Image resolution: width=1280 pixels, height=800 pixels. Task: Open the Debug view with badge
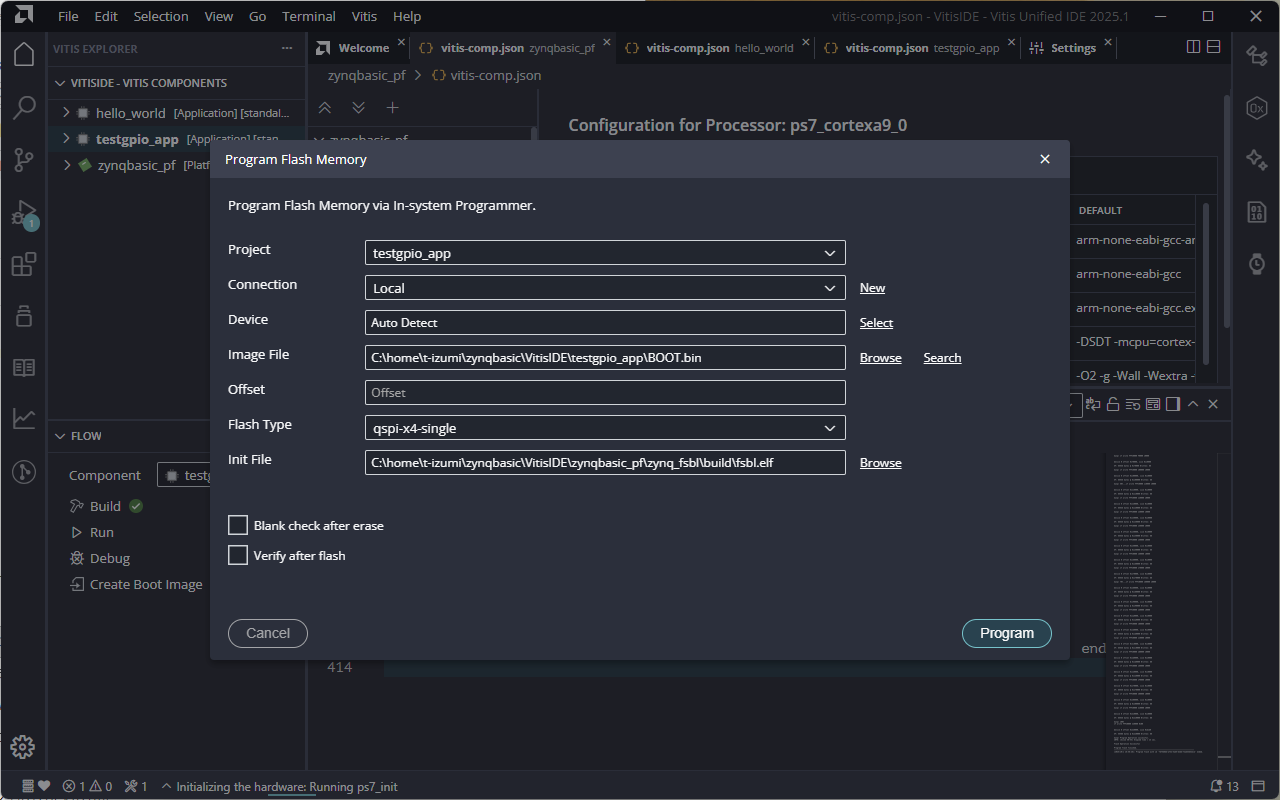coord(24,213)
